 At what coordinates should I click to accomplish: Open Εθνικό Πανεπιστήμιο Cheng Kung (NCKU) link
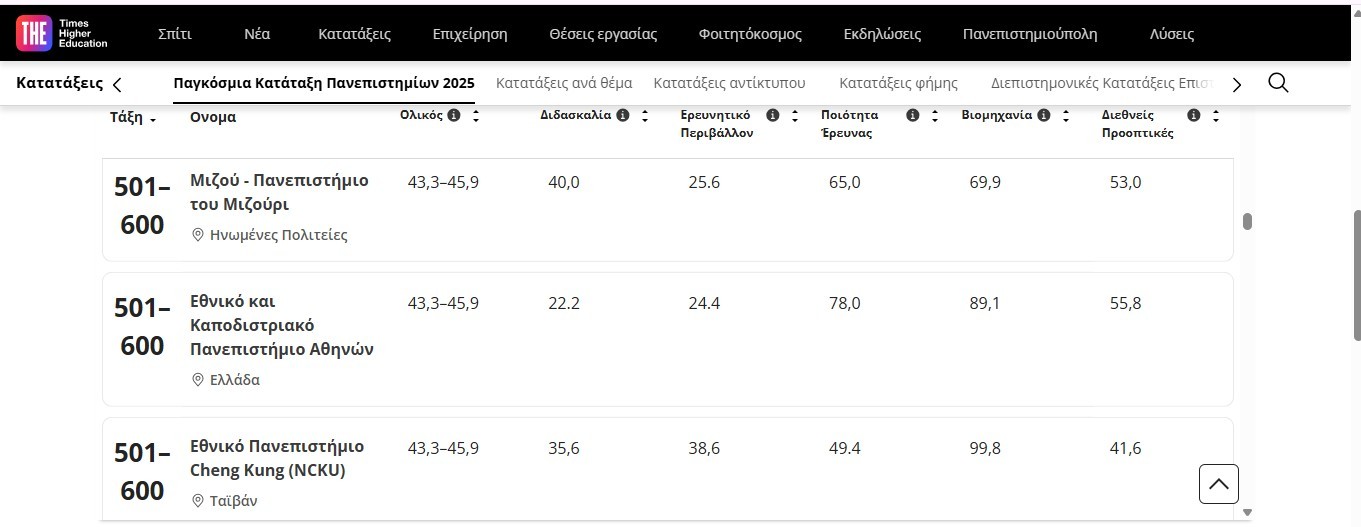tap(277, 458)
